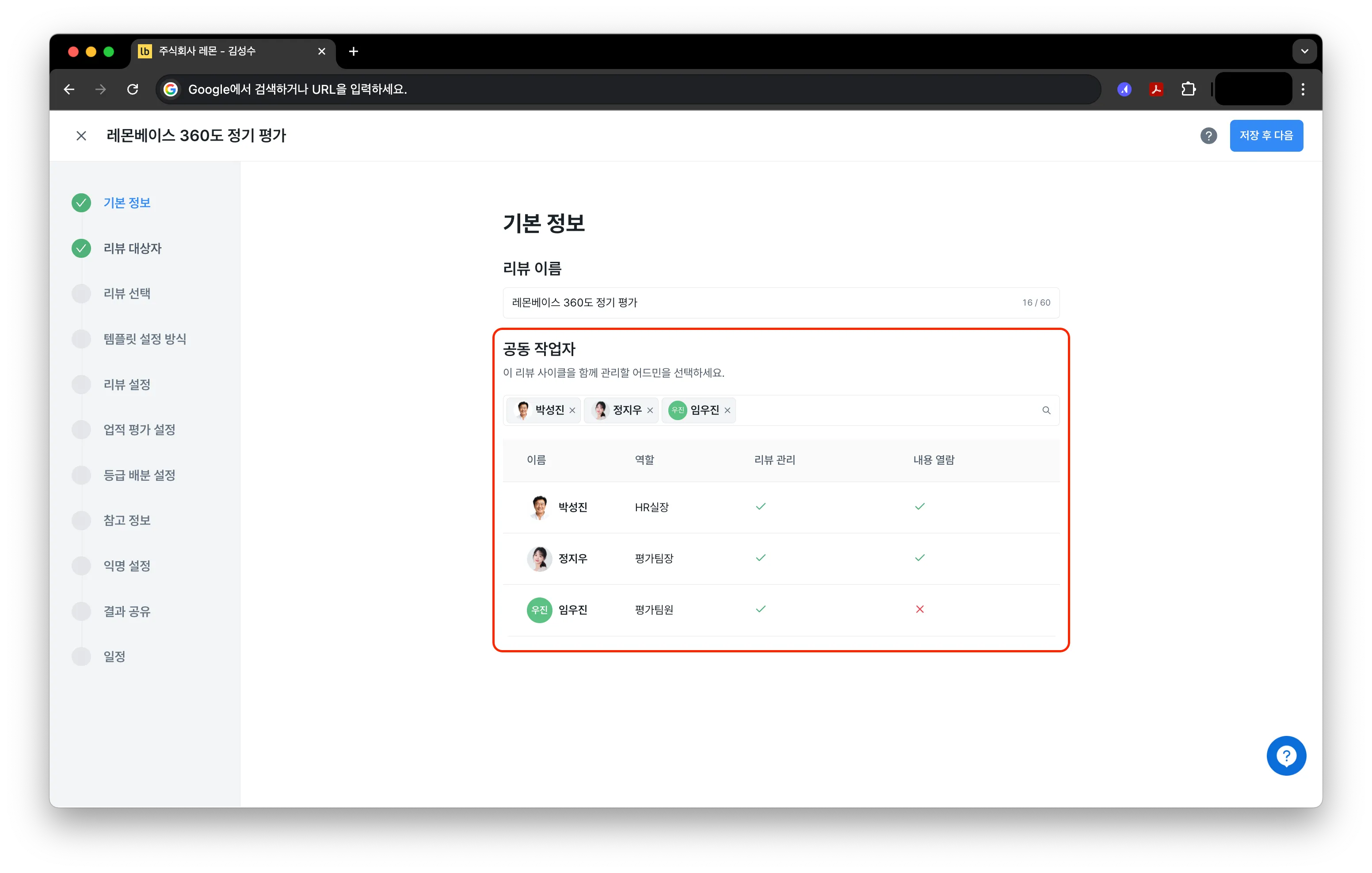Image resolution: width=1372 pixels, height=873 pixels.
Task: Toggle 임우진's 리뷰 관리 checkmark
Action: (x=761, y=609)
